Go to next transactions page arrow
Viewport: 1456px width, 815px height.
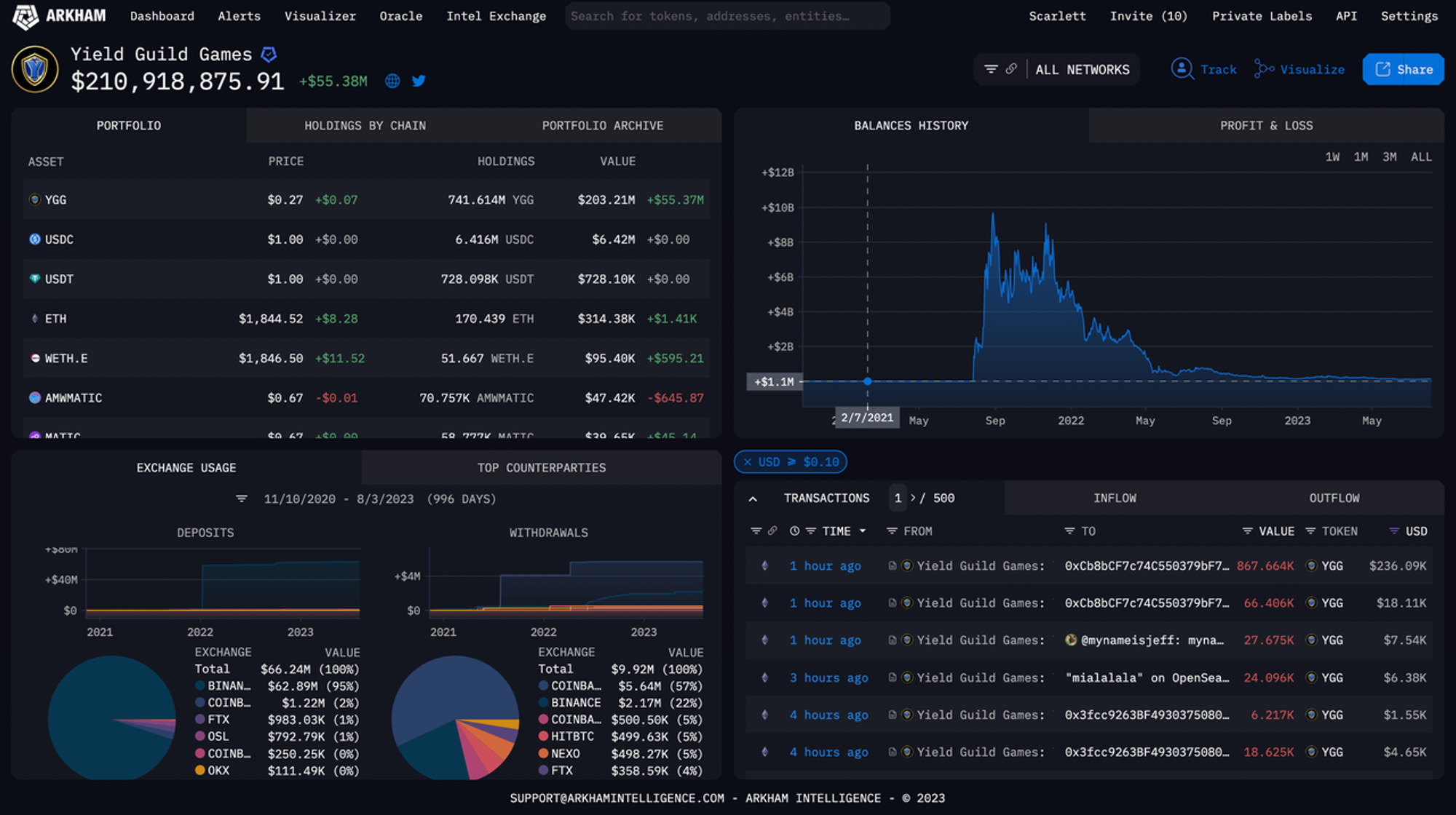913,498
